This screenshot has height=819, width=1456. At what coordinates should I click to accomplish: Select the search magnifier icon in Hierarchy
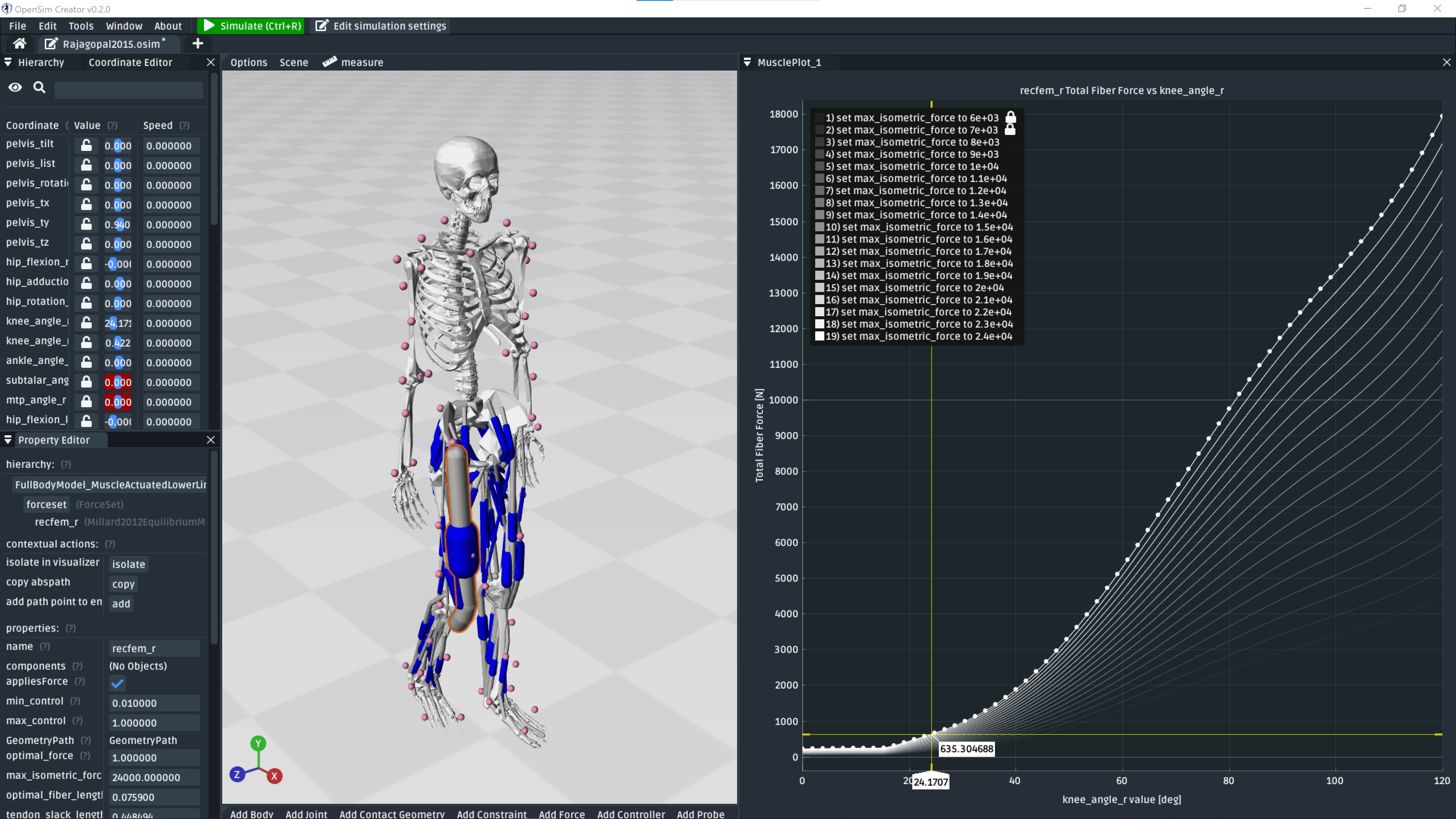coord(39,88)
